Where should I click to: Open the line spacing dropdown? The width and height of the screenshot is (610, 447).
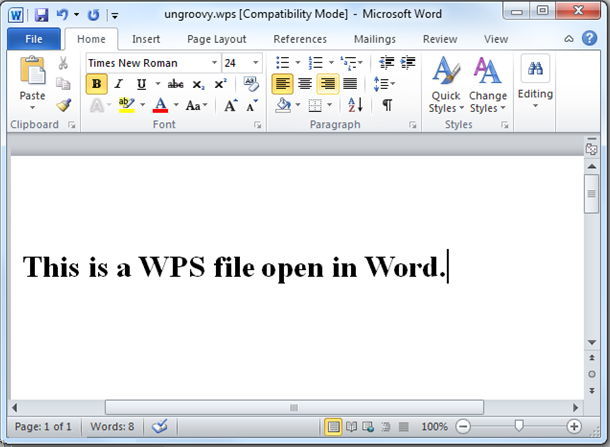384,84
